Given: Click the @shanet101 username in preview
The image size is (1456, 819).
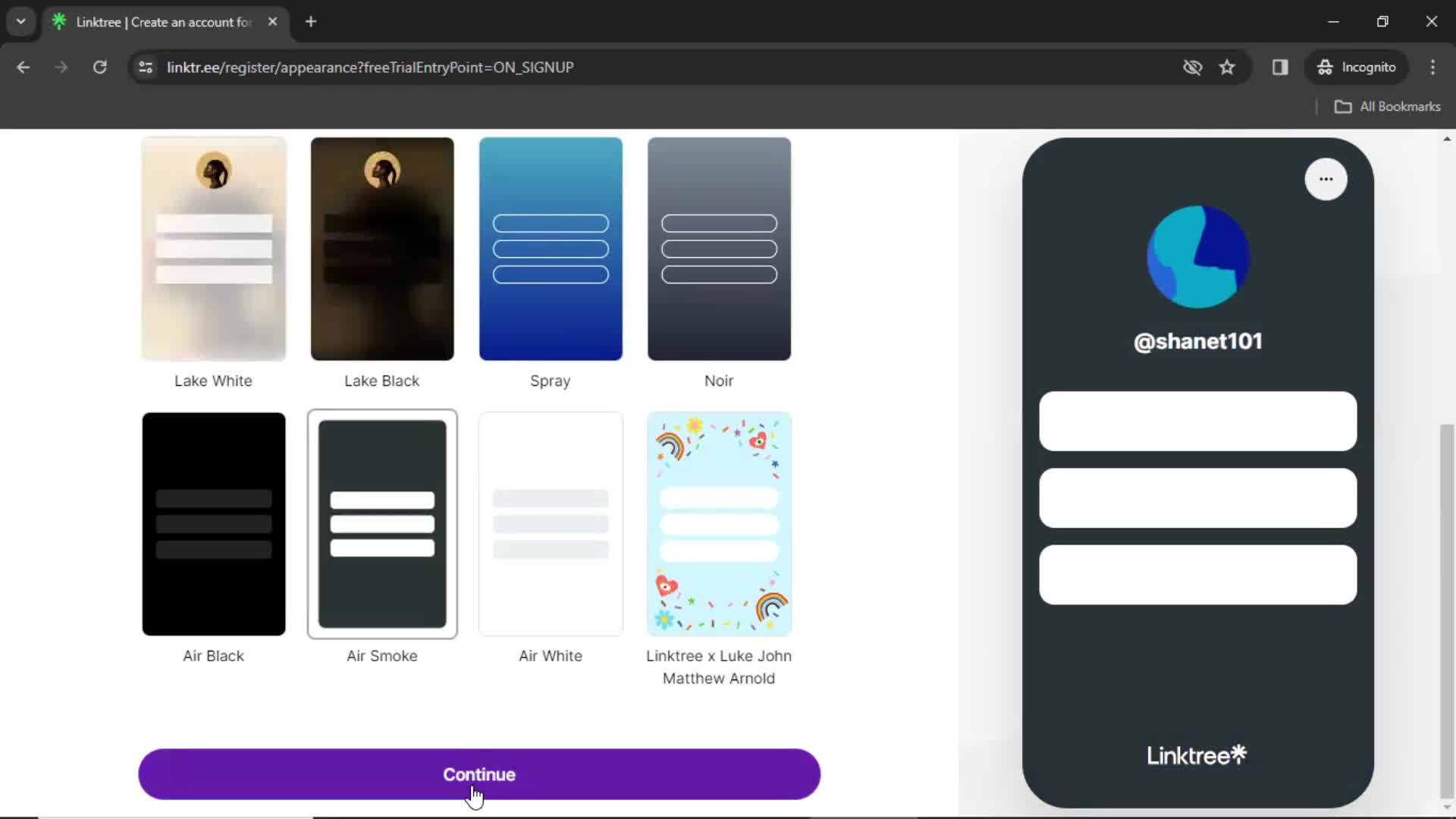Looking at the screenshot, I should [1197, 341].
